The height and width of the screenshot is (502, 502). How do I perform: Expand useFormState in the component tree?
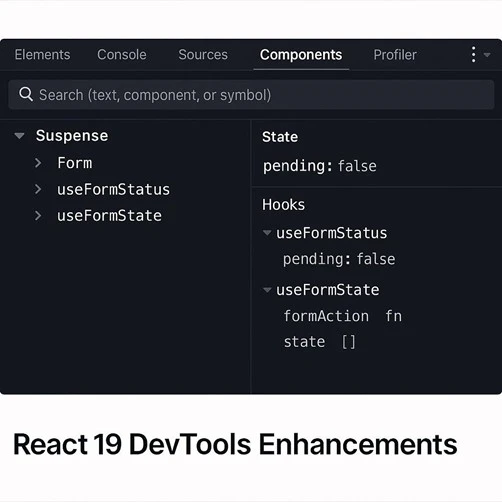[x=38, y=216]
